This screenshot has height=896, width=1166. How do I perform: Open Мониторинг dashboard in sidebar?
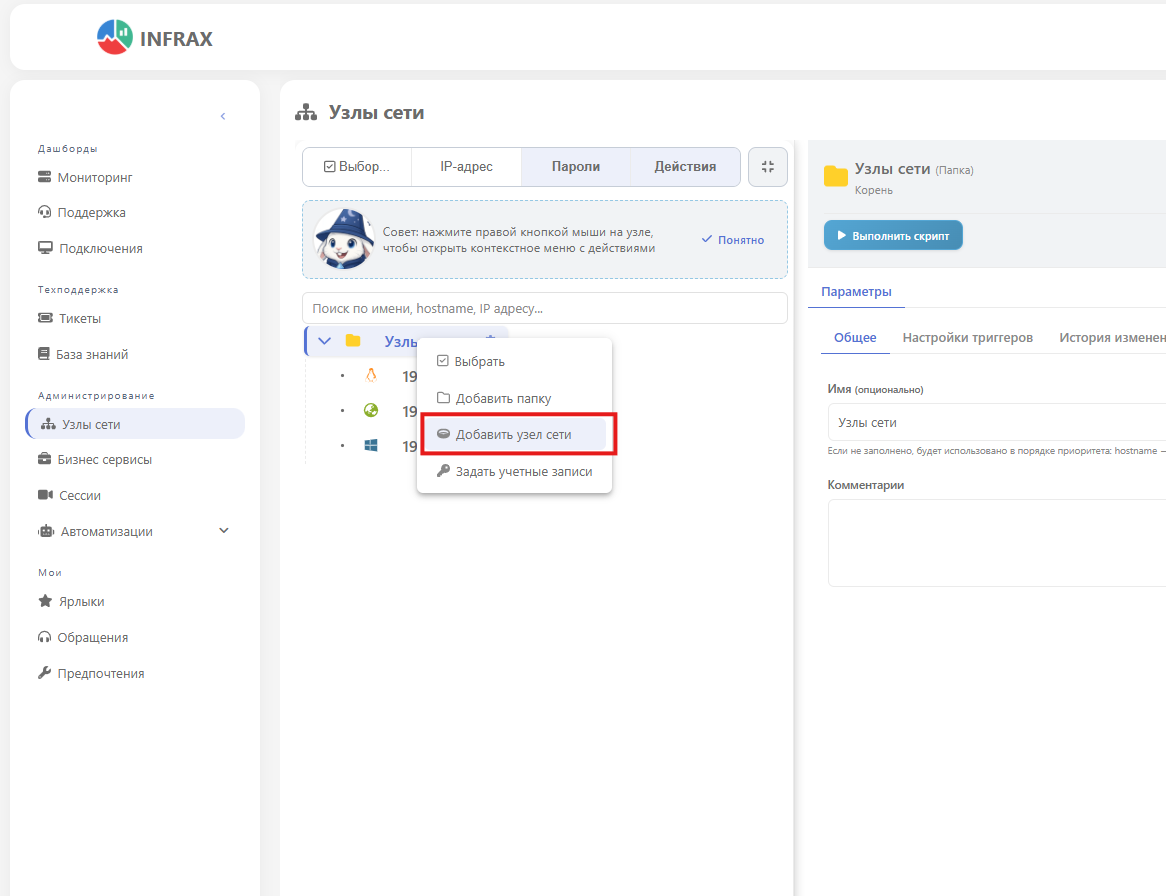(94, 177)
